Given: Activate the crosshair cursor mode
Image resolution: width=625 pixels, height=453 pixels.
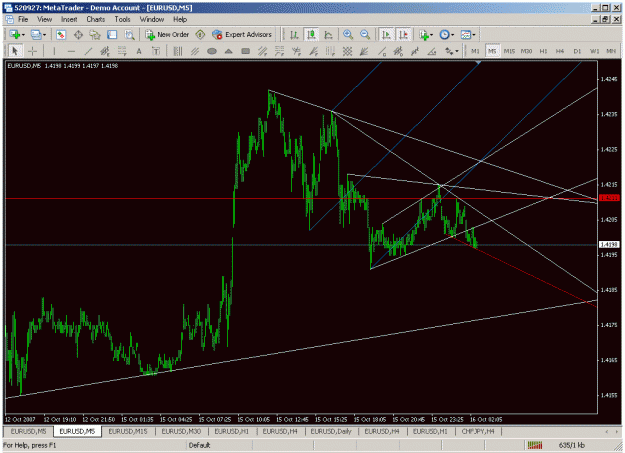Looking at the screenshot, I should click(x=32, y=51).
